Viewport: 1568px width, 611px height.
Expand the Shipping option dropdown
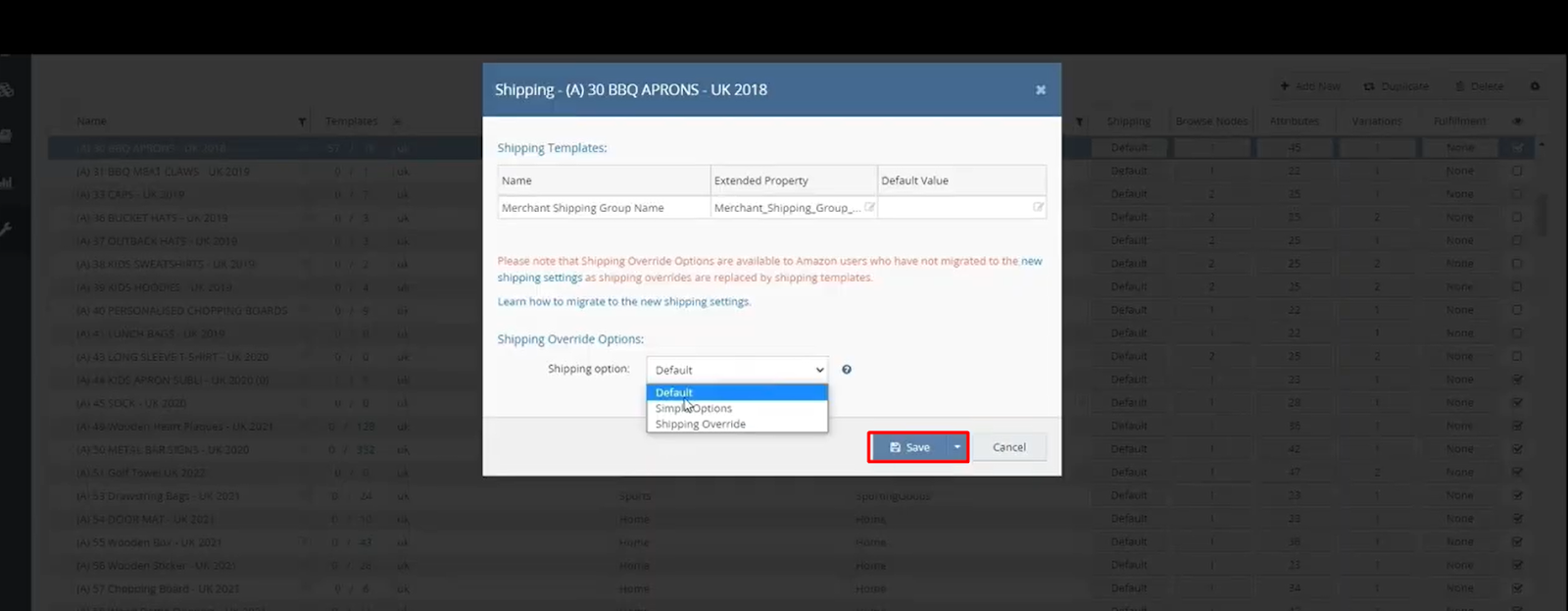tap(737, 370)
